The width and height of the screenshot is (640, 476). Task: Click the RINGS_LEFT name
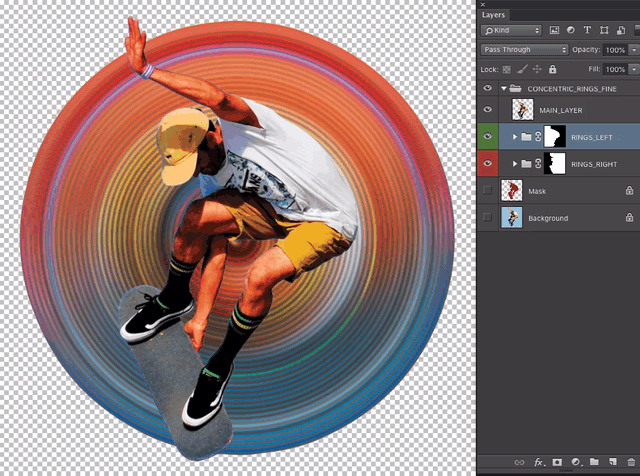(x=592, y=137)
